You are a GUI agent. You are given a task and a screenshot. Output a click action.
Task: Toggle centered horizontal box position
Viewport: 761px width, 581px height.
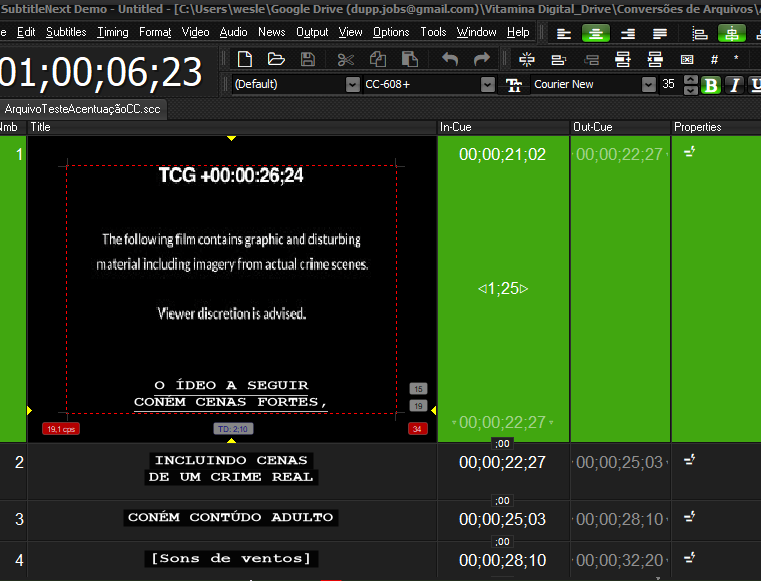click(731, 33)
